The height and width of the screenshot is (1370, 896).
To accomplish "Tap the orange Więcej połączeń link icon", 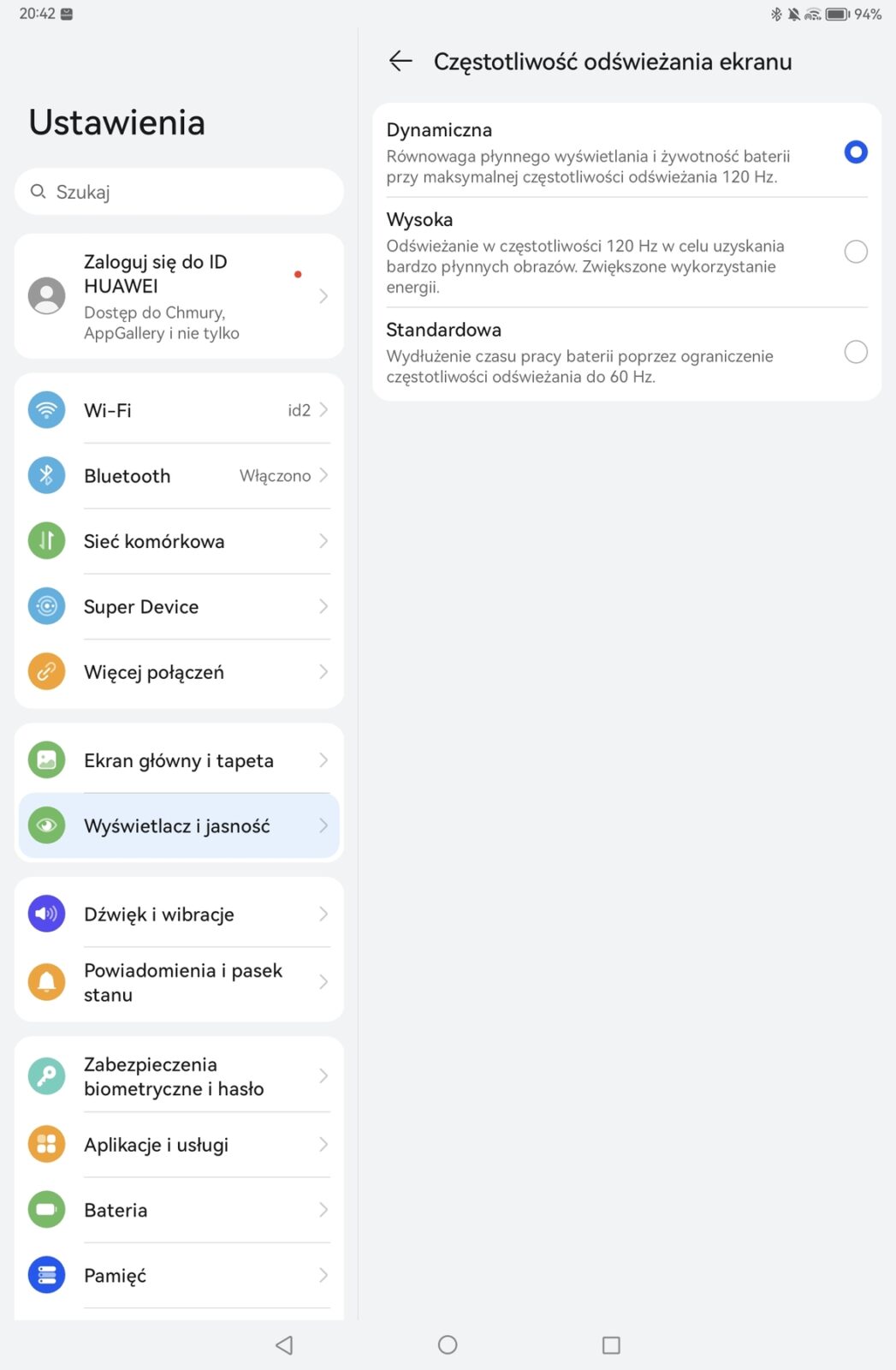I will (47, 672).
